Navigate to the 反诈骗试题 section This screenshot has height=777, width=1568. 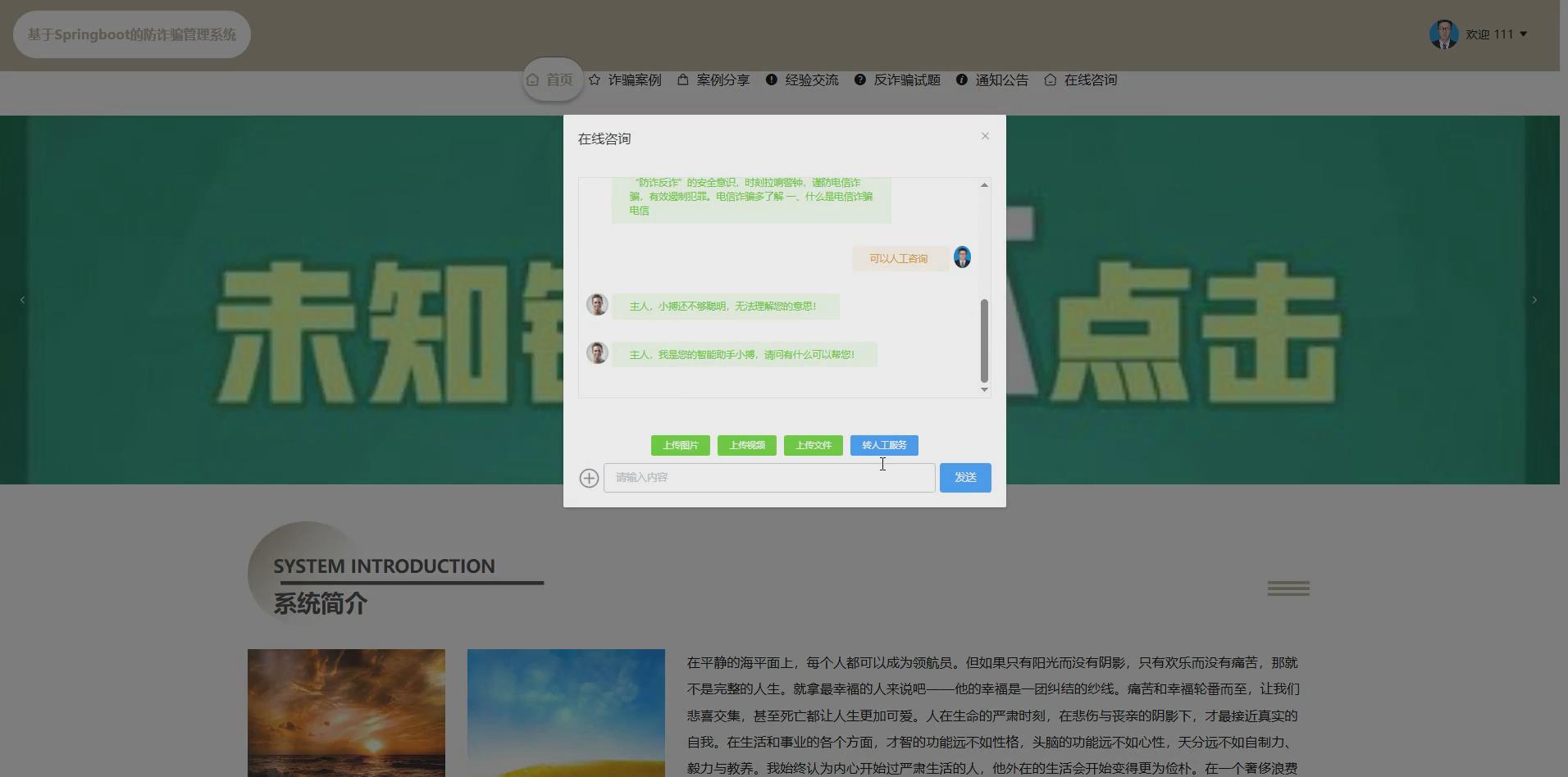tap(906, 80)
